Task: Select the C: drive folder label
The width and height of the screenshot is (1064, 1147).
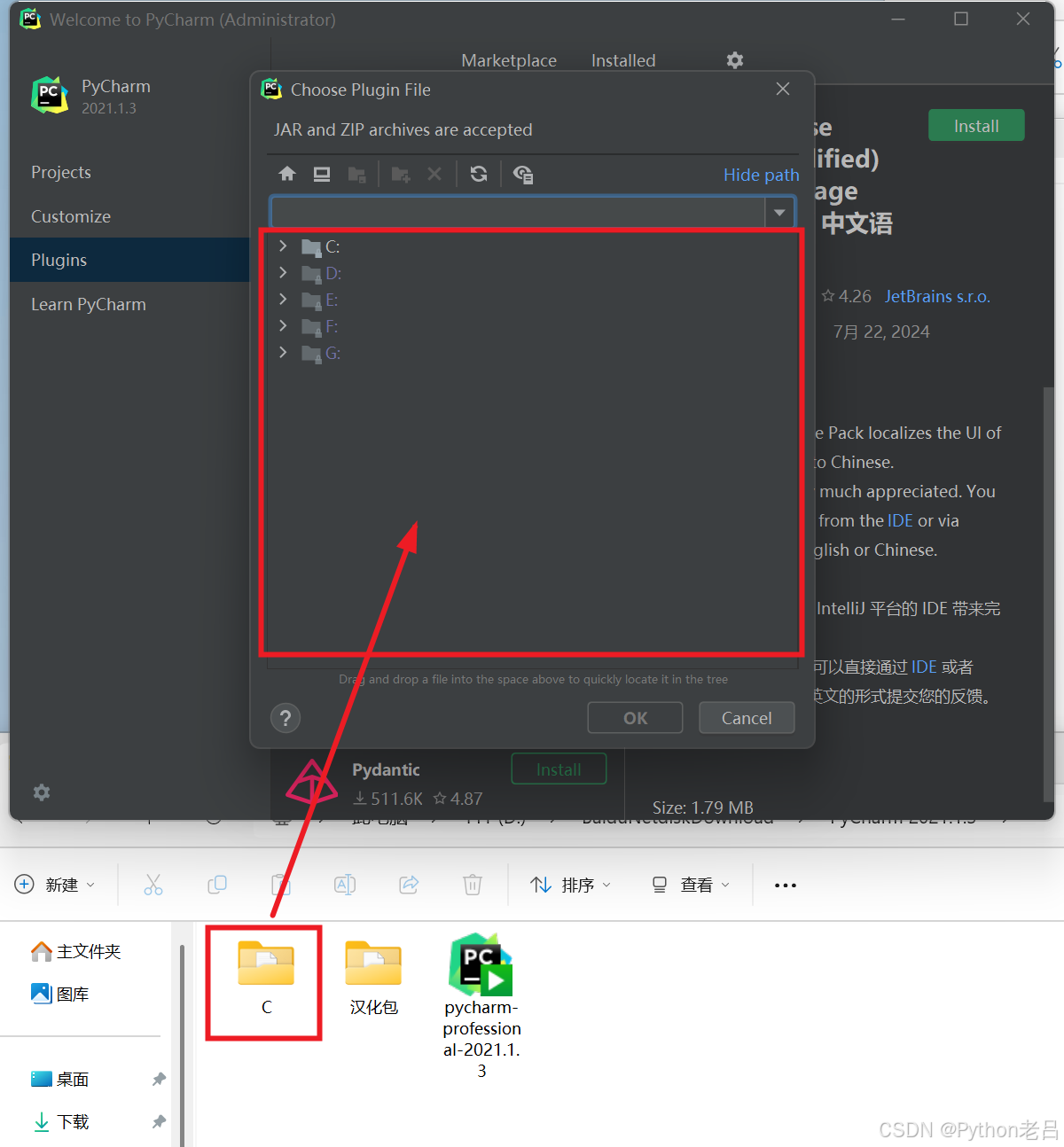Action: coord(332,246)
